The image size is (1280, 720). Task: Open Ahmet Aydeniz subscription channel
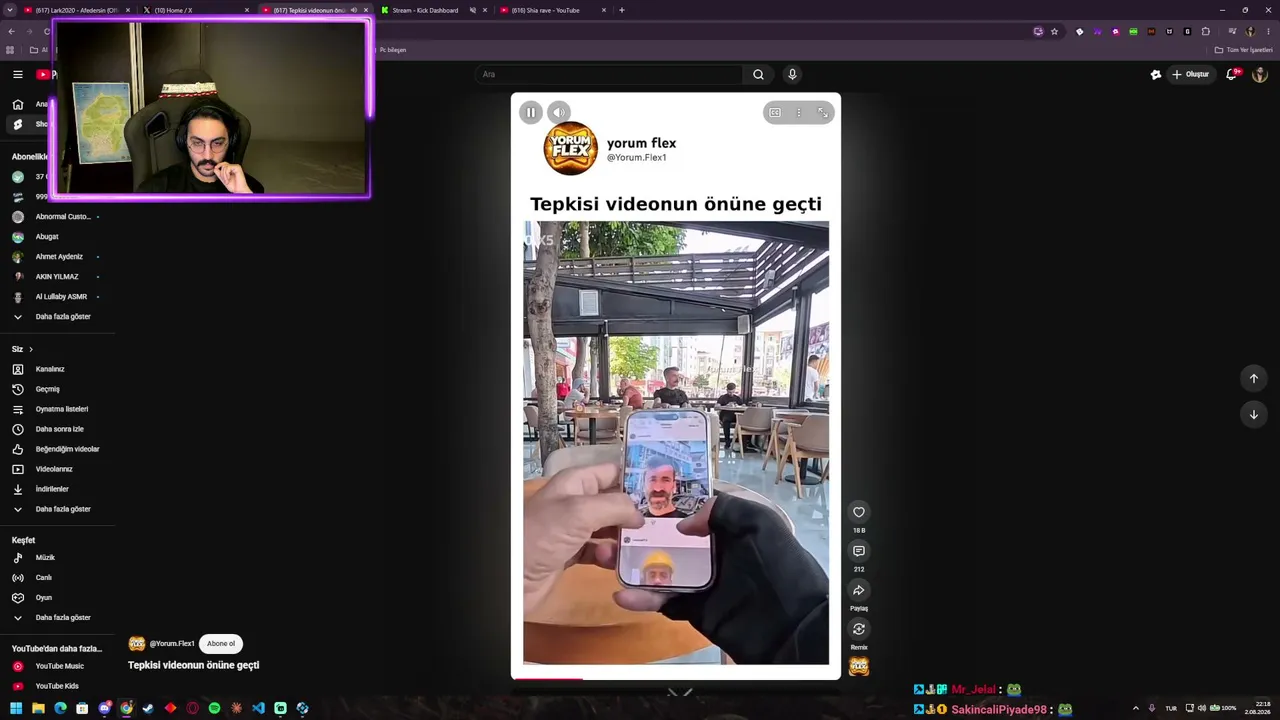tap(59, 257)
